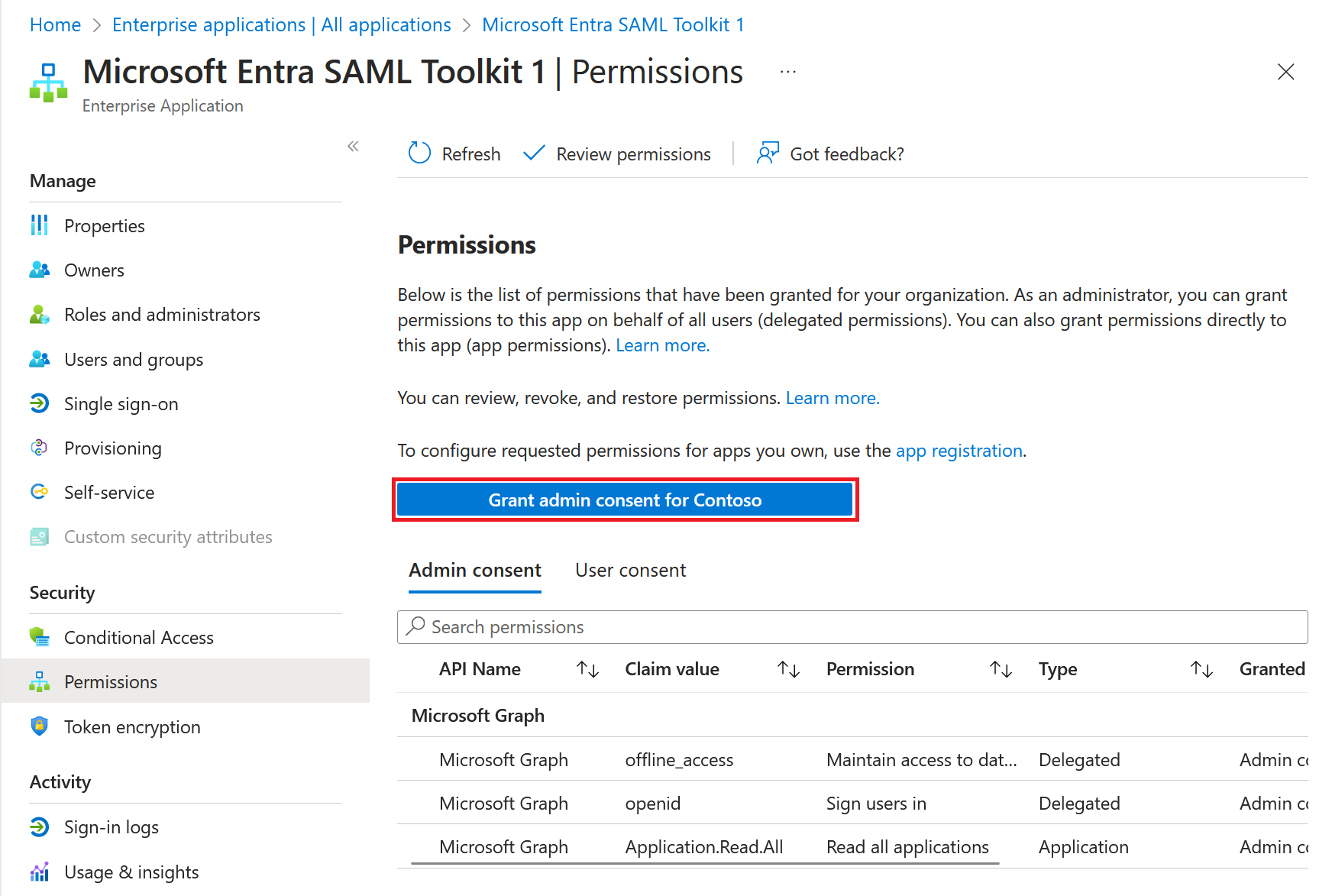Viewport: 1332px width, 896px height.
Task: Click the Usage & insights chart icon
Action: (x=40, y=872)
